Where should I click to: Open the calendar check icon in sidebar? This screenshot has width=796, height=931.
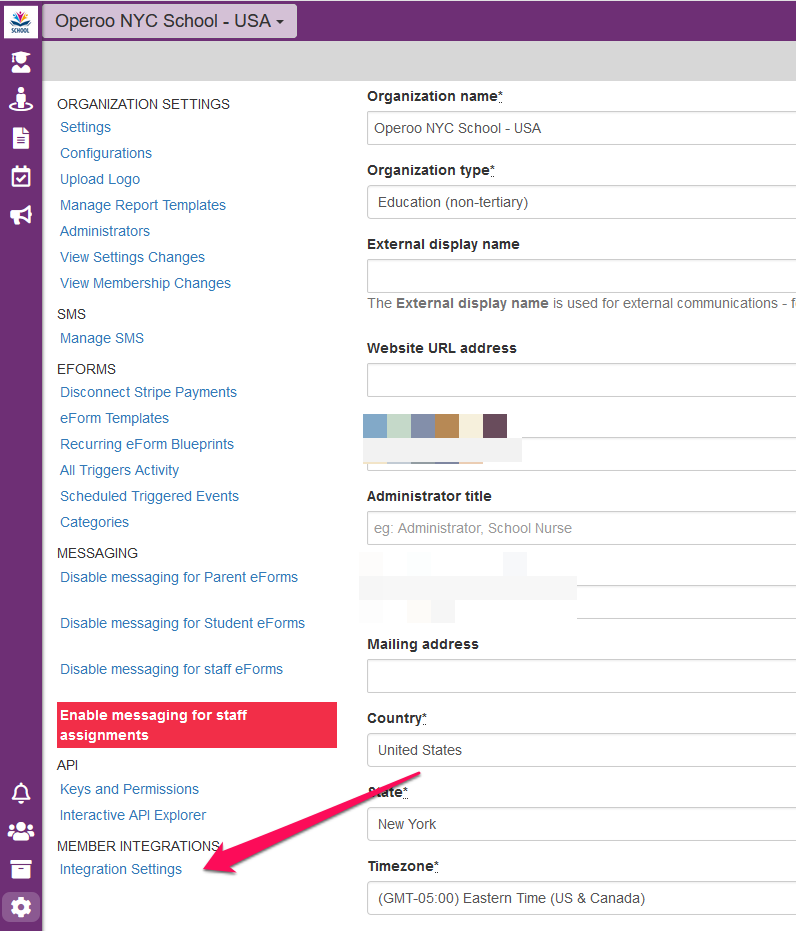pos(21,176)
